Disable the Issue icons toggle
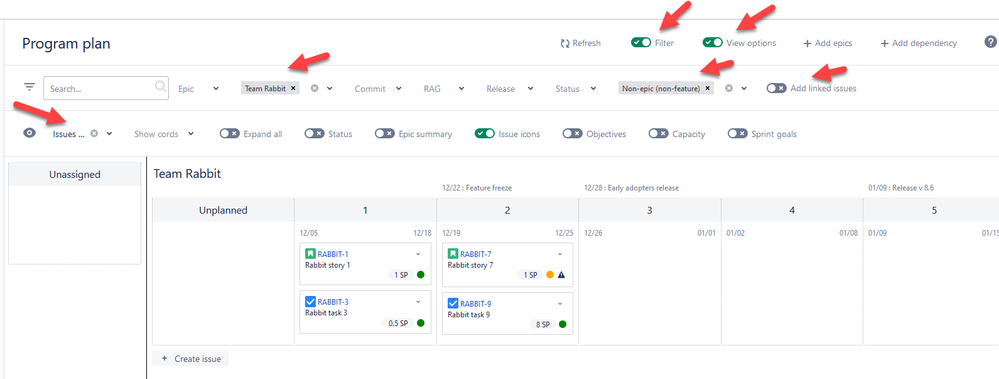The height and width of the screenshot is (379, 999). tap(485, 134)
